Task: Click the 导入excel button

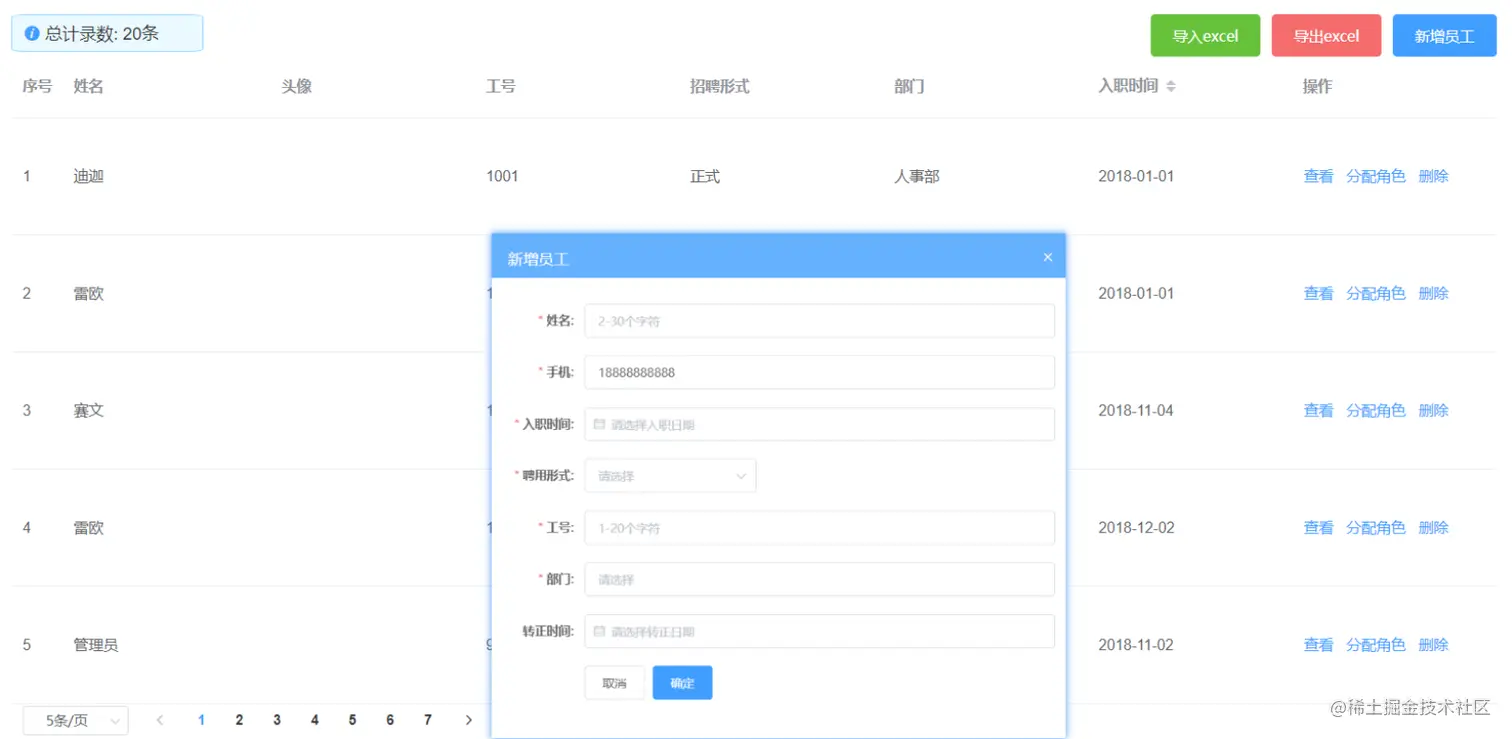Action: point(1205,36)
